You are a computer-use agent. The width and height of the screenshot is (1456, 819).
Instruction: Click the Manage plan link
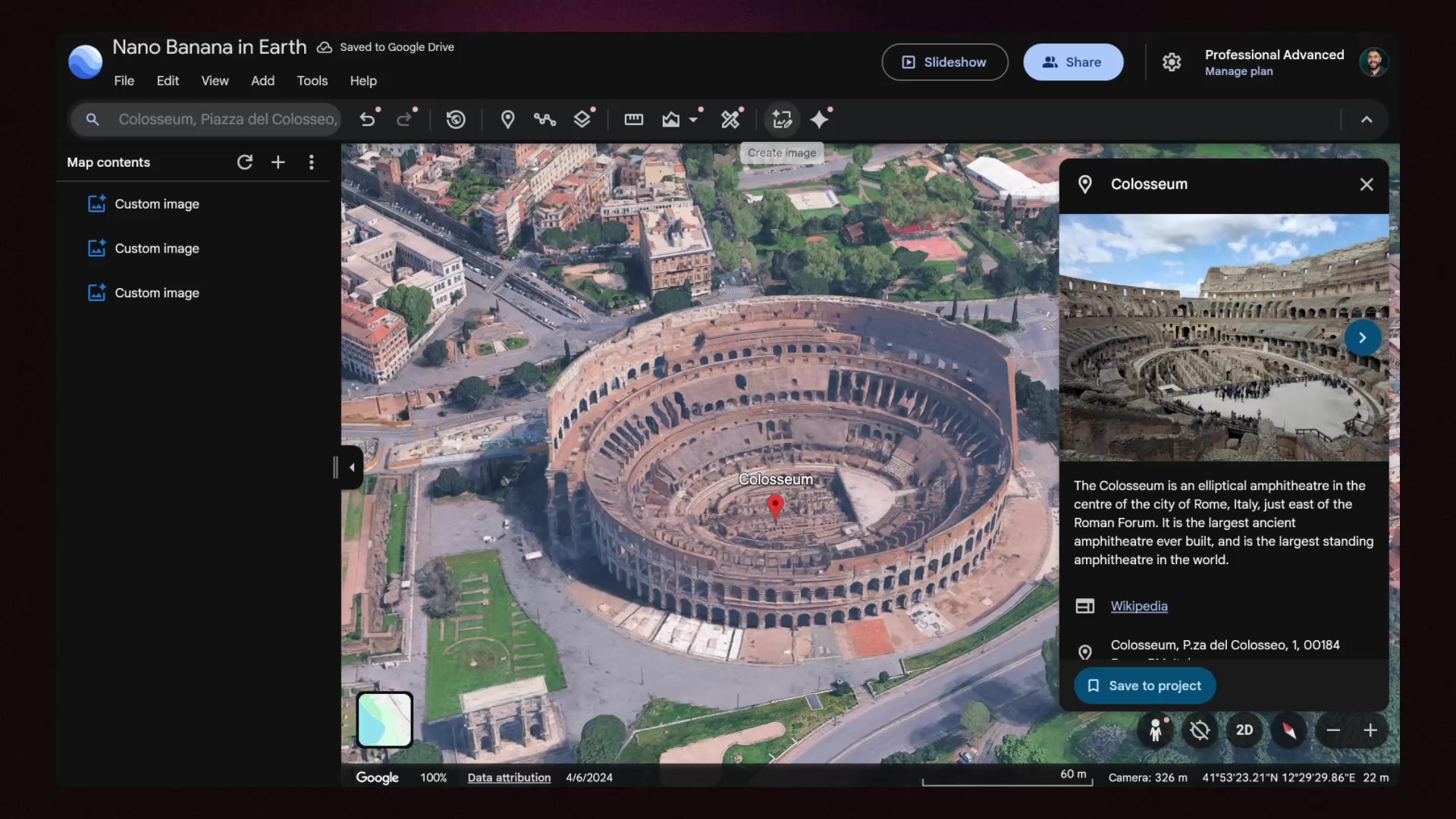point(1238,71)
